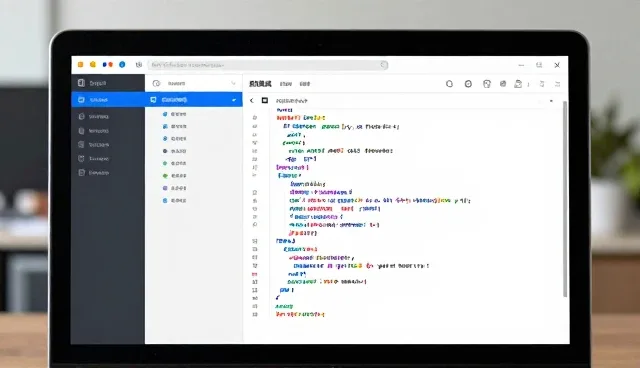
Task: Click the clock icon in the list panel header
Action: (156, 83)
